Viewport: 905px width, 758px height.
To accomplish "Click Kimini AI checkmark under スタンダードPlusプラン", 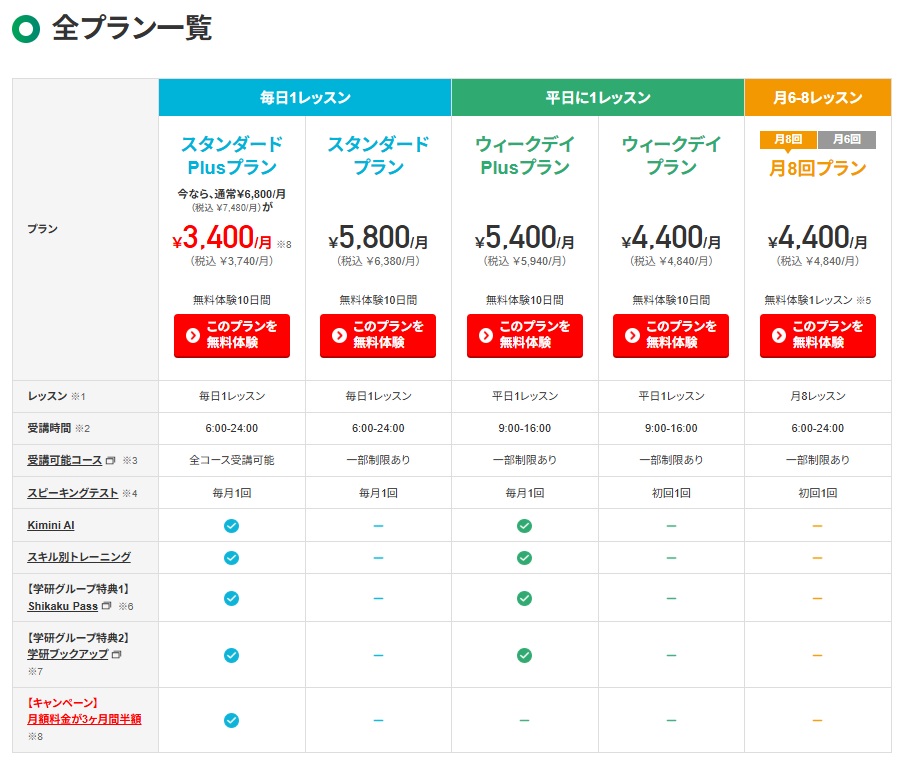I will tap(231, 526).
